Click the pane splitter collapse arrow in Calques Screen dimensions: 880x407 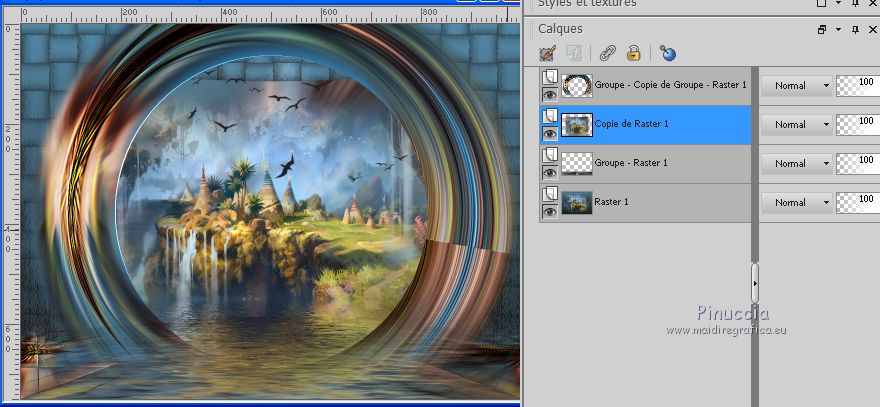tap(755, 283)
